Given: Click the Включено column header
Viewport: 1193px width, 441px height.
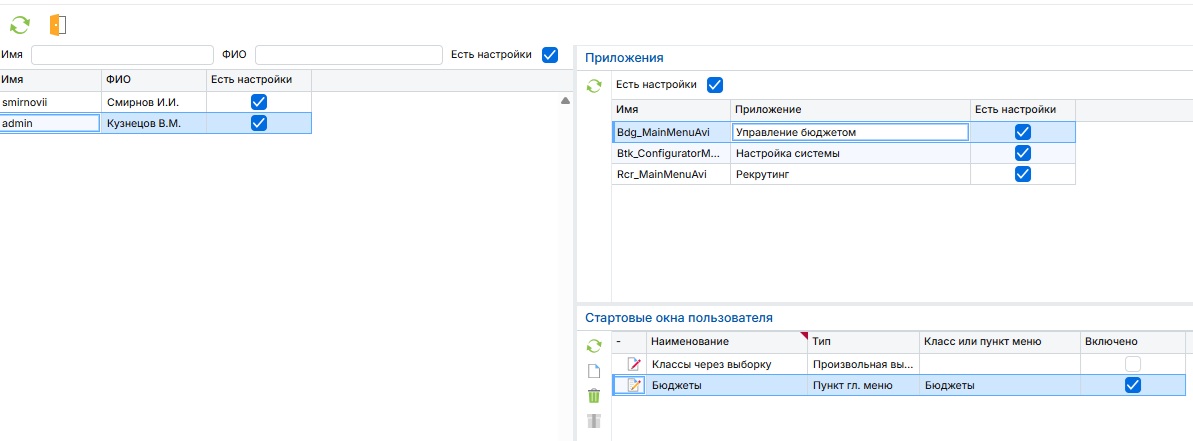Looking at the screenshot, I should pyautogui.click(x=1133, y=341).
